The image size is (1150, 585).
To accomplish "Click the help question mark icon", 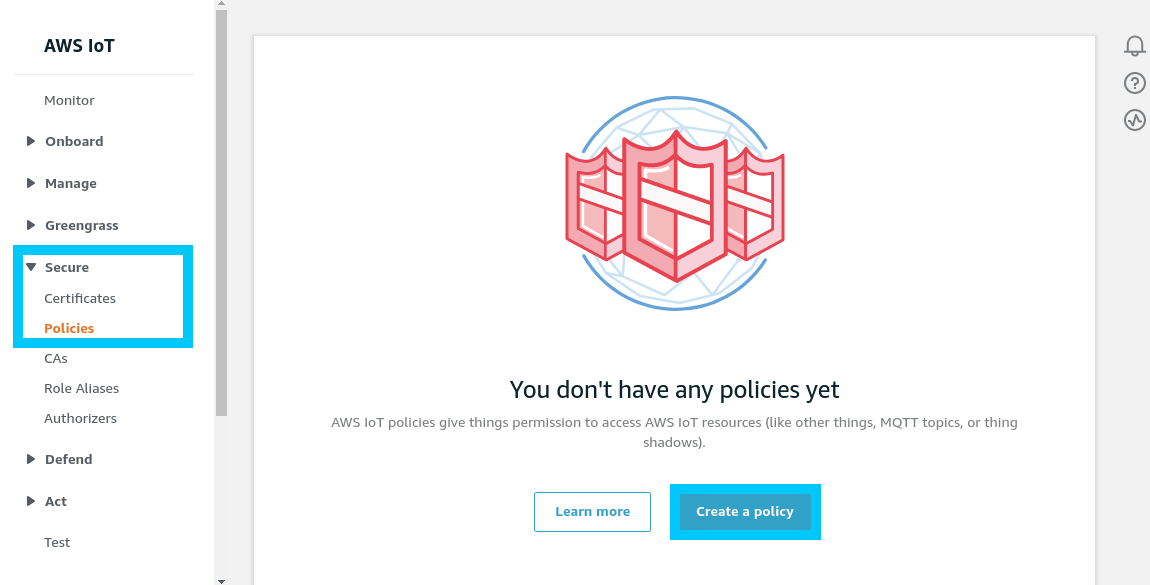I will click(x=1134, y=82).
